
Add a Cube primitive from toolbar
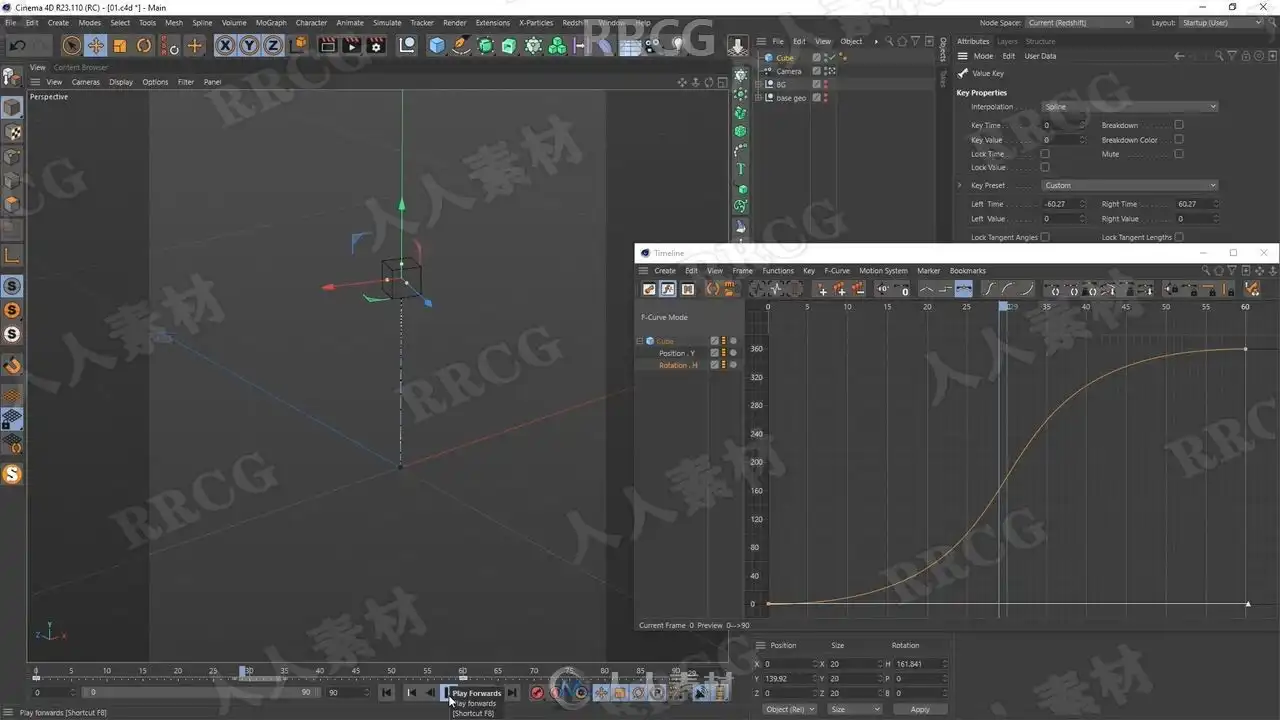point(437,45)
